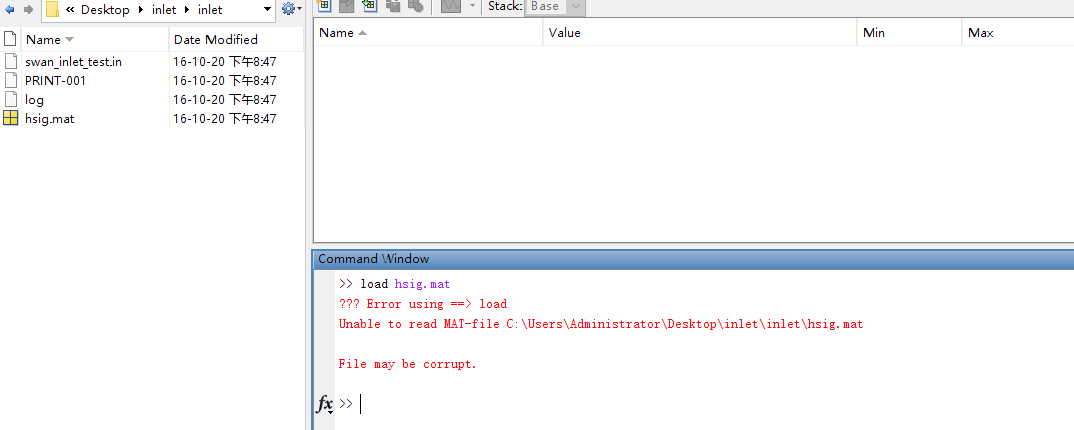Open the folder actions gear menu

(290, 9)
